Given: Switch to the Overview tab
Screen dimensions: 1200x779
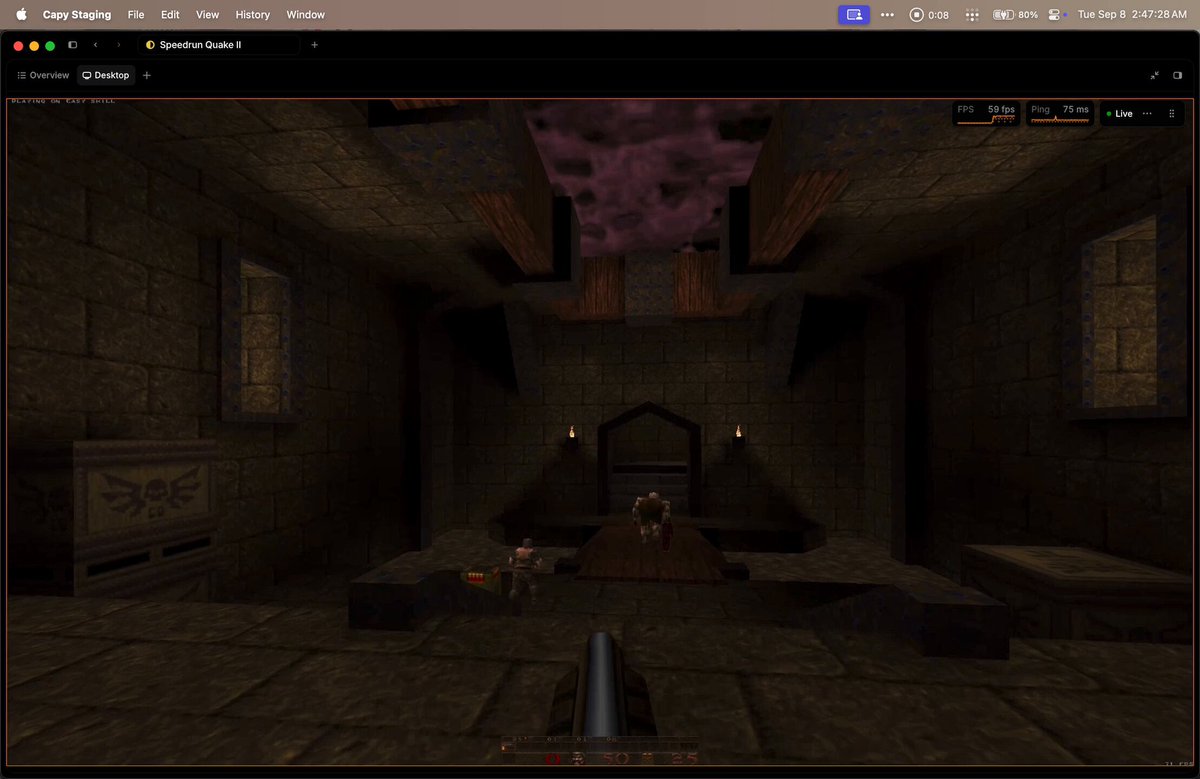Looking at the screenshot, I should click(43, 75).
